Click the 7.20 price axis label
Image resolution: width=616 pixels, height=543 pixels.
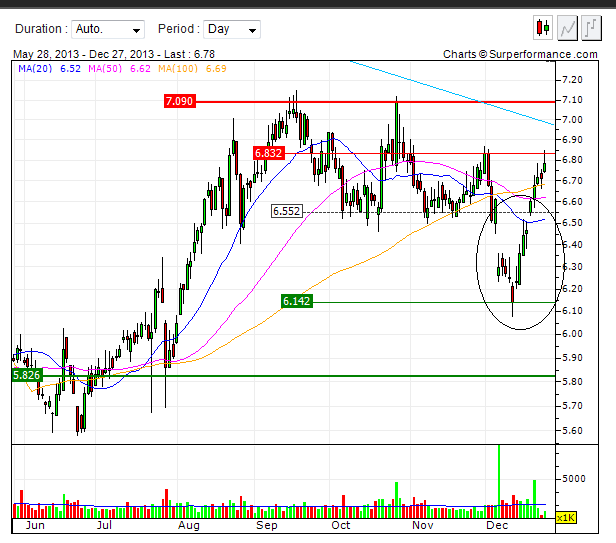(x=572, y=80)
